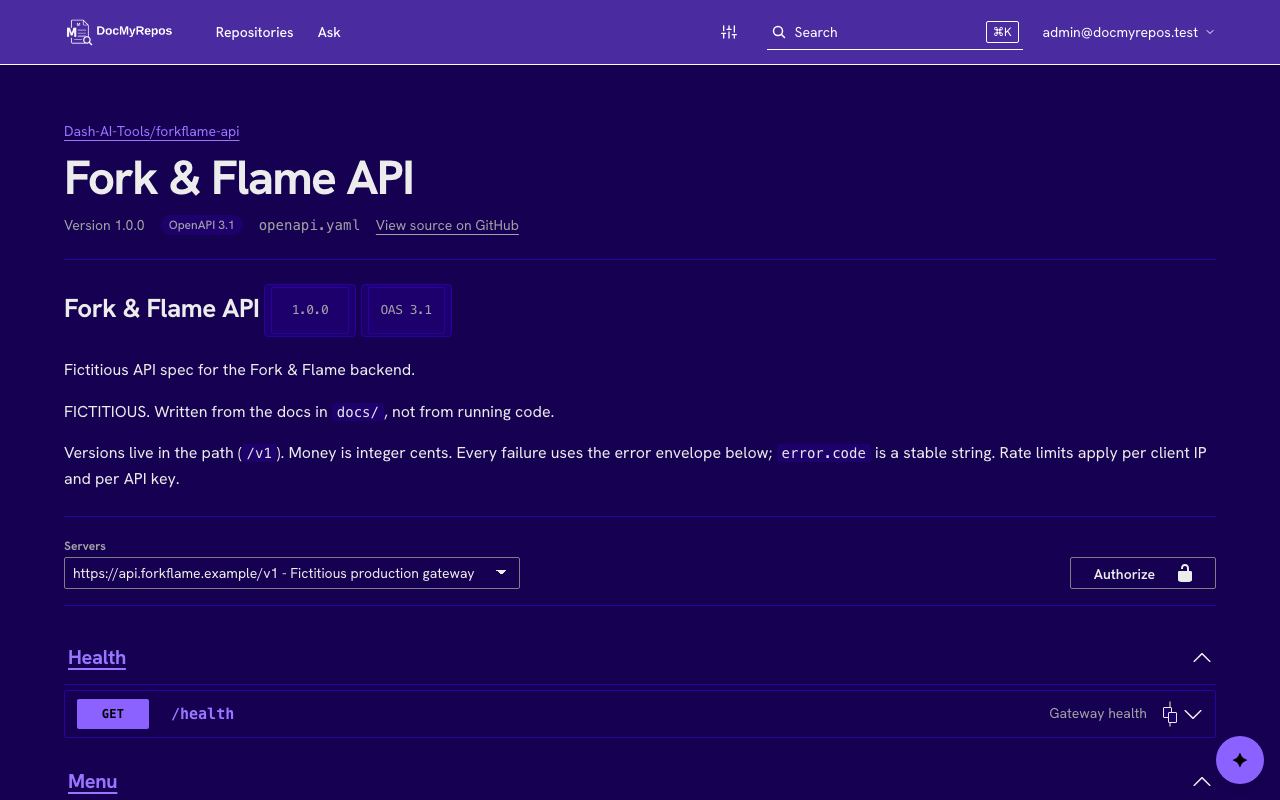Open the Servers dropdown

292,573
